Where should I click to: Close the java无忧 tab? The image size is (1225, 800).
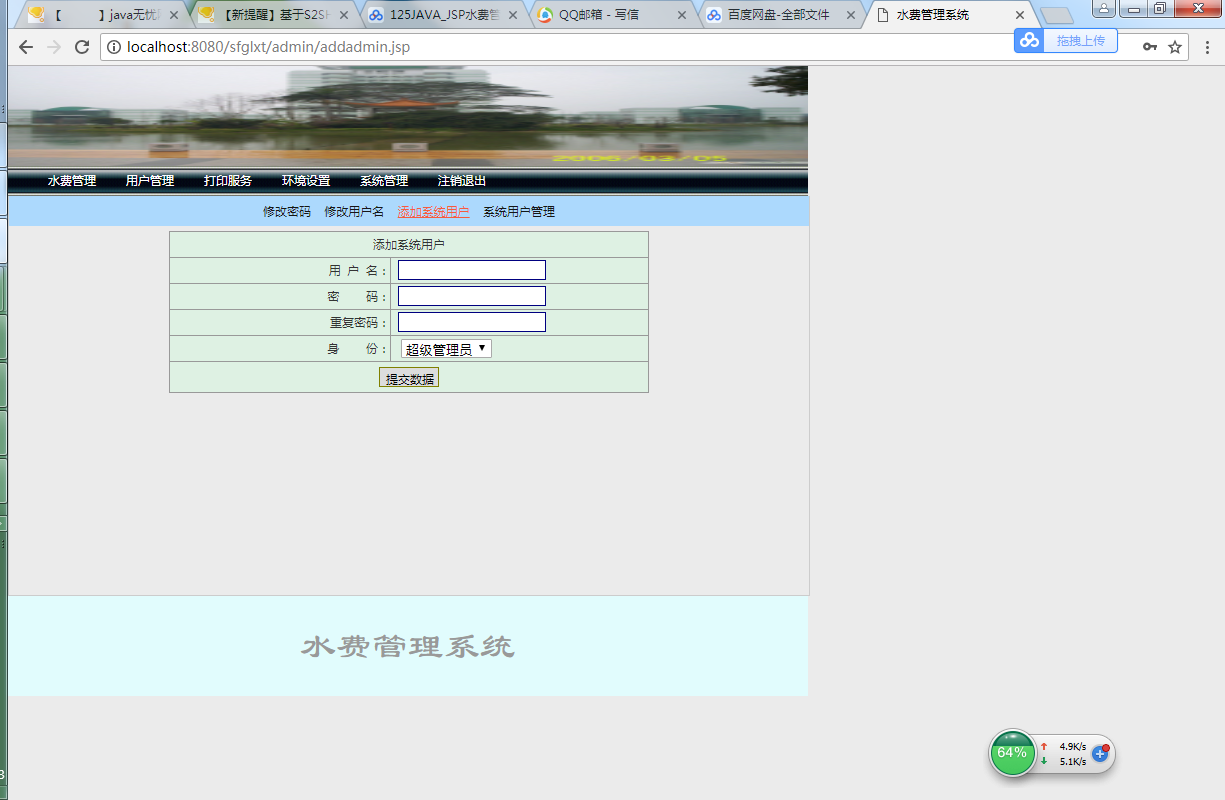tap(174, 15)
